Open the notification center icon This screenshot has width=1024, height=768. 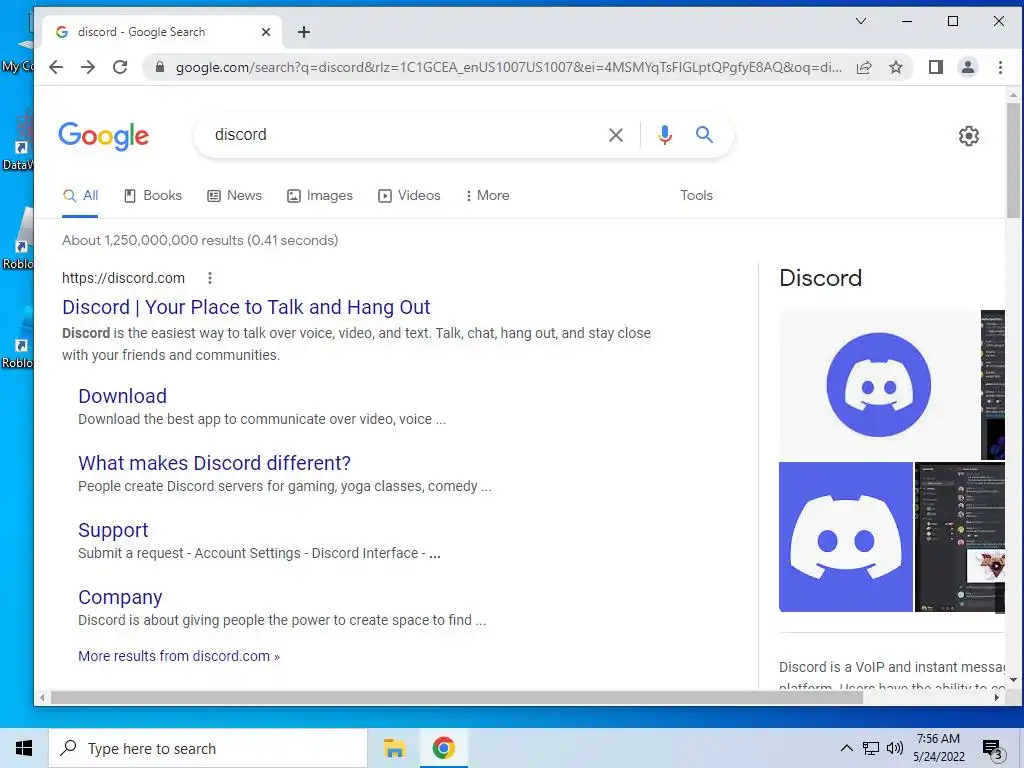993,749
